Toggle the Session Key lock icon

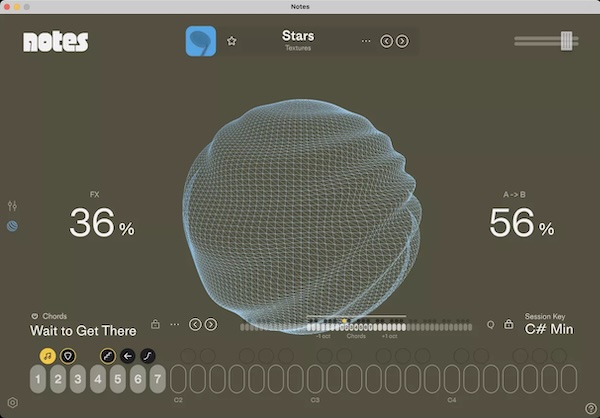click(509, 324)
